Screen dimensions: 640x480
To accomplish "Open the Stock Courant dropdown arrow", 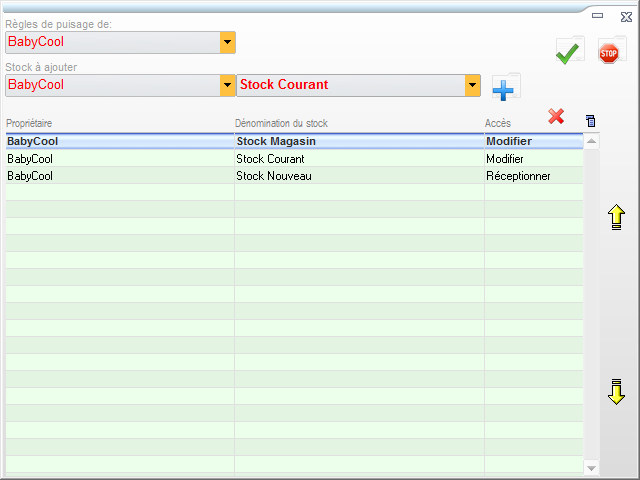I will (x=473, y=85).
